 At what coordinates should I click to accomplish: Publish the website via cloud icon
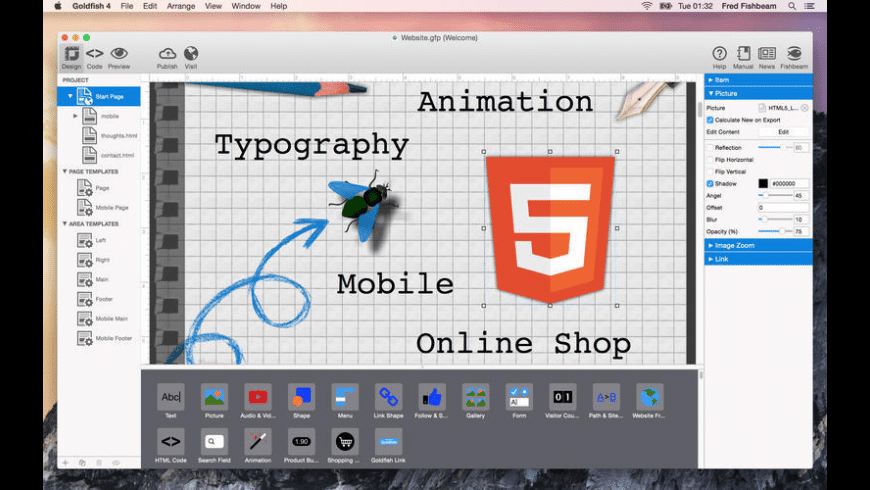point(167,57)
